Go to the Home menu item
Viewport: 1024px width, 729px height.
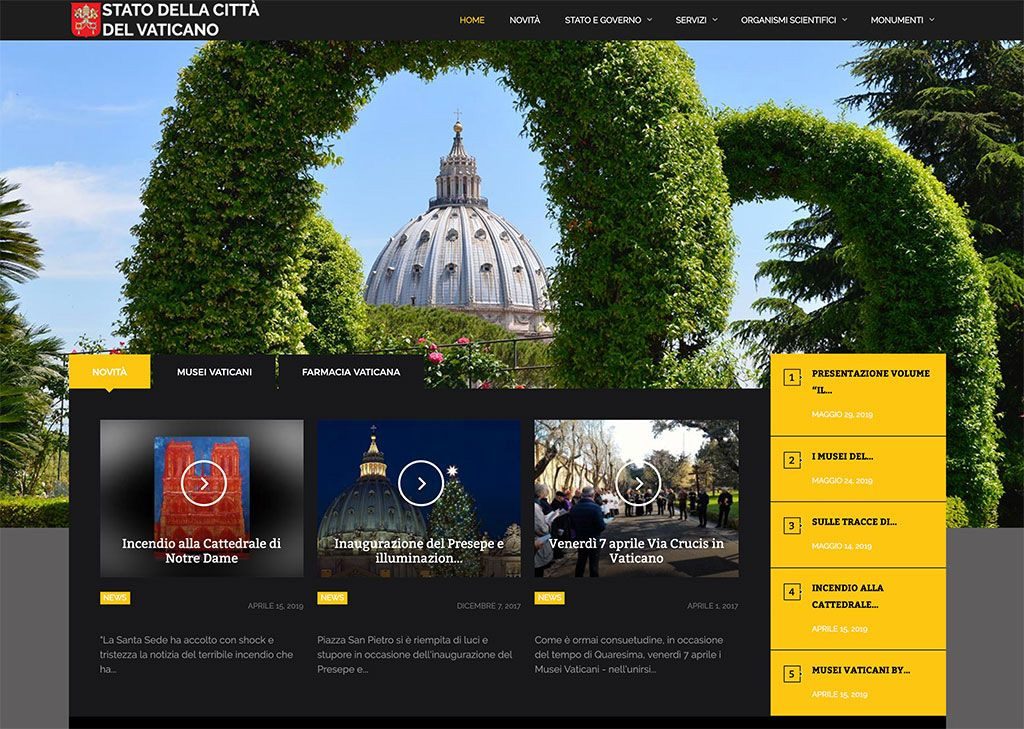click(472, 20)
